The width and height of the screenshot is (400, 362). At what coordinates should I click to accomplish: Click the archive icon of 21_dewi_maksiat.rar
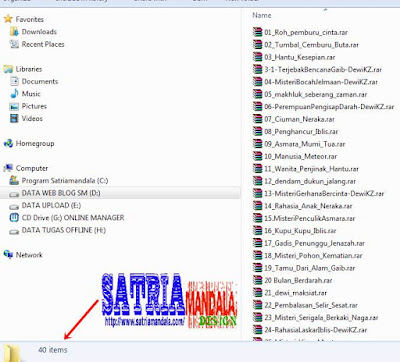(x=257, y=292)
